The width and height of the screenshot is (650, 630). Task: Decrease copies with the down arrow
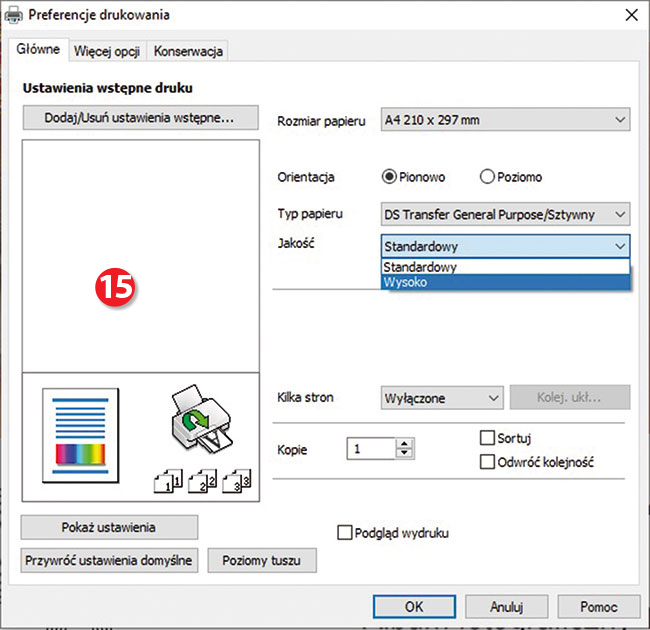coord(404,455)
